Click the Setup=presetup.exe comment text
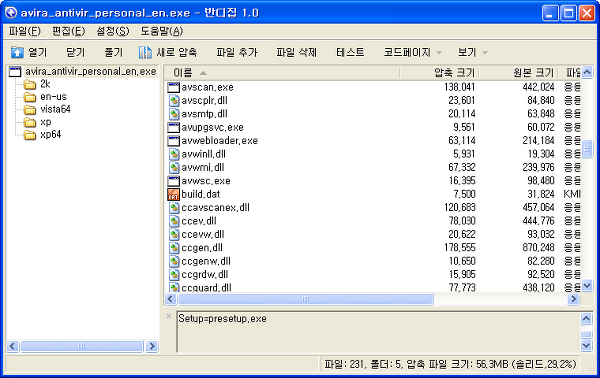The width and height of the screenshot is (600, 378). [x=222, y=319]
